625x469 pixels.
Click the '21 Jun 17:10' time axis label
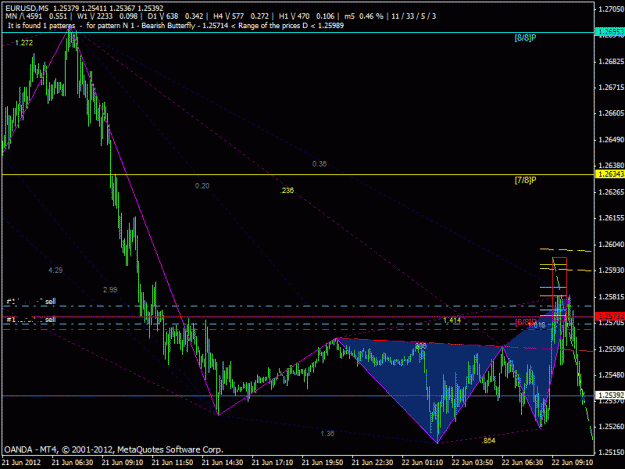pyautogui.click(x=272, y=463)
